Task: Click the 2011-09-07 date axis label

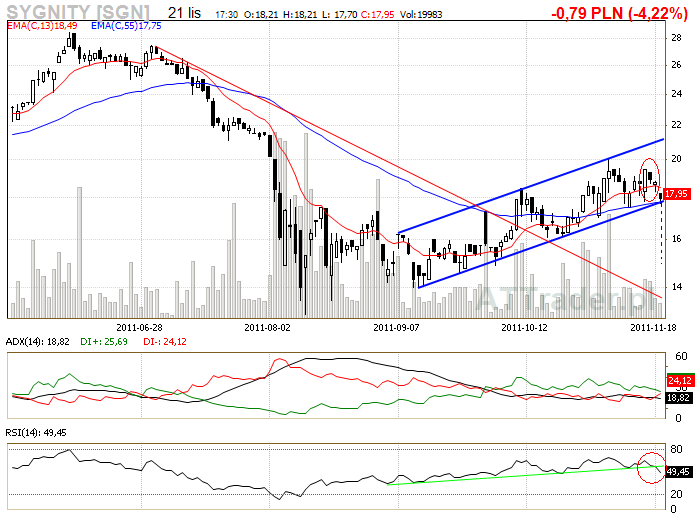Action: tap(396, 327)
